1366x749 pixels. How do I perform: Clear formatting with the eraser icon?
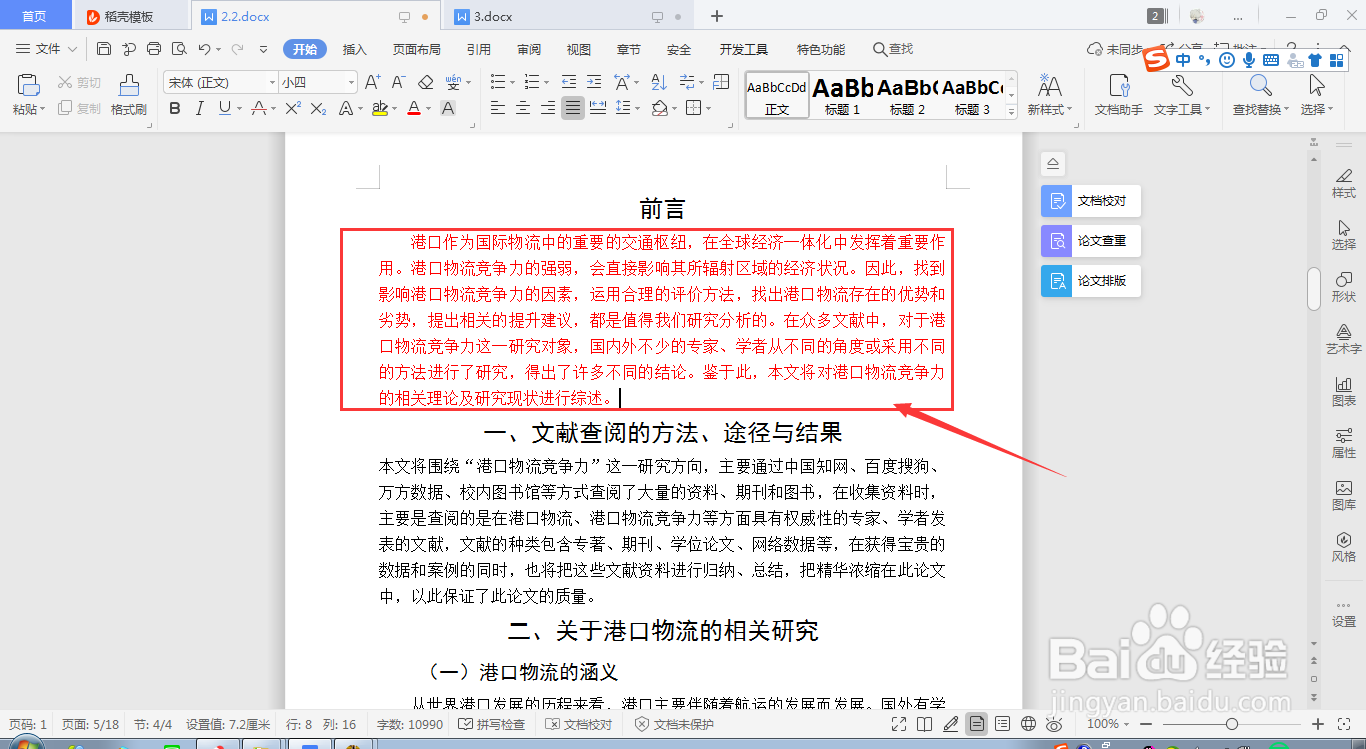pos(425,82)
